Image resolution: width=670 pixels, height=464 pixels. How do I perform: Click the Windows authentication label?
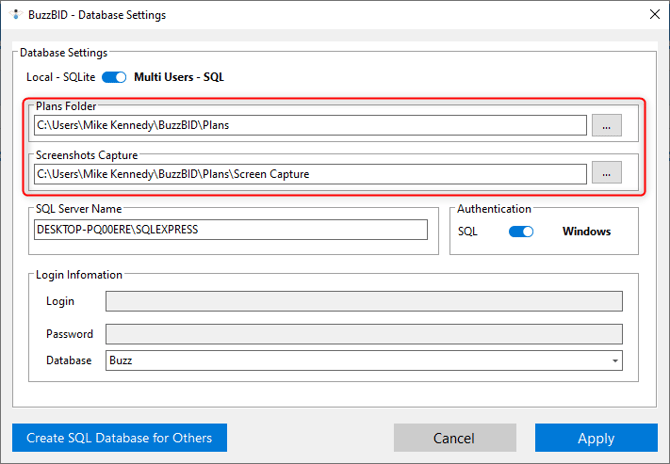coord(586,231)
